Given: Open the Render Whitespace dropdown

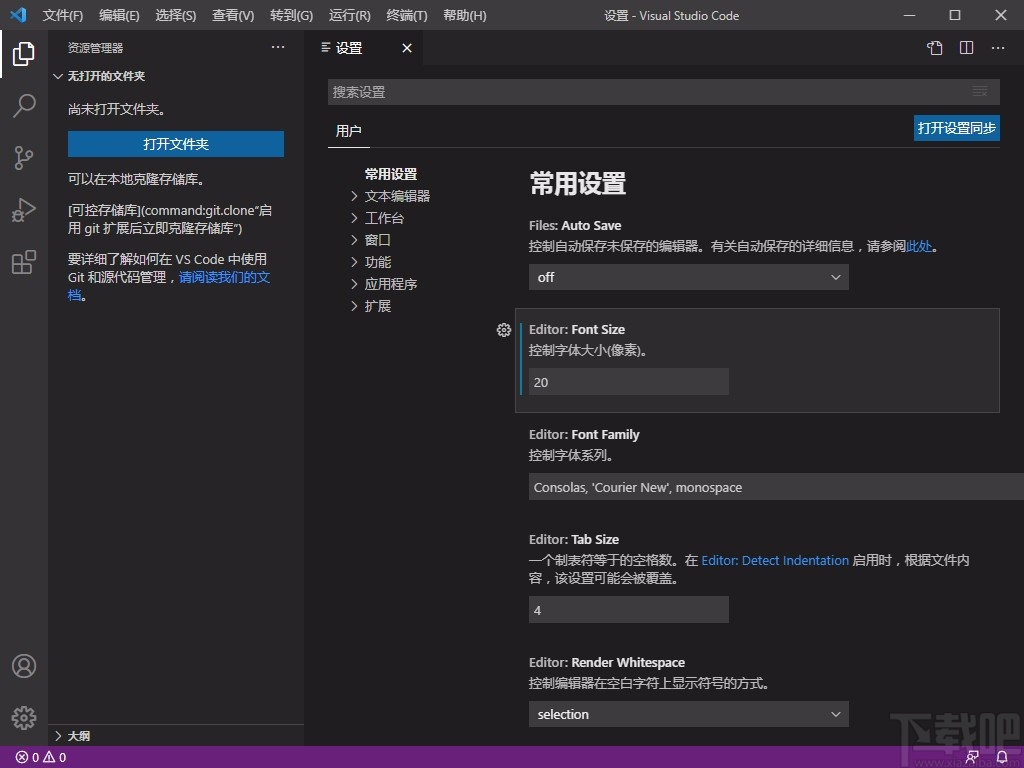Looking at the screenshot, I should pyautogui.click(x=688, y=714).
